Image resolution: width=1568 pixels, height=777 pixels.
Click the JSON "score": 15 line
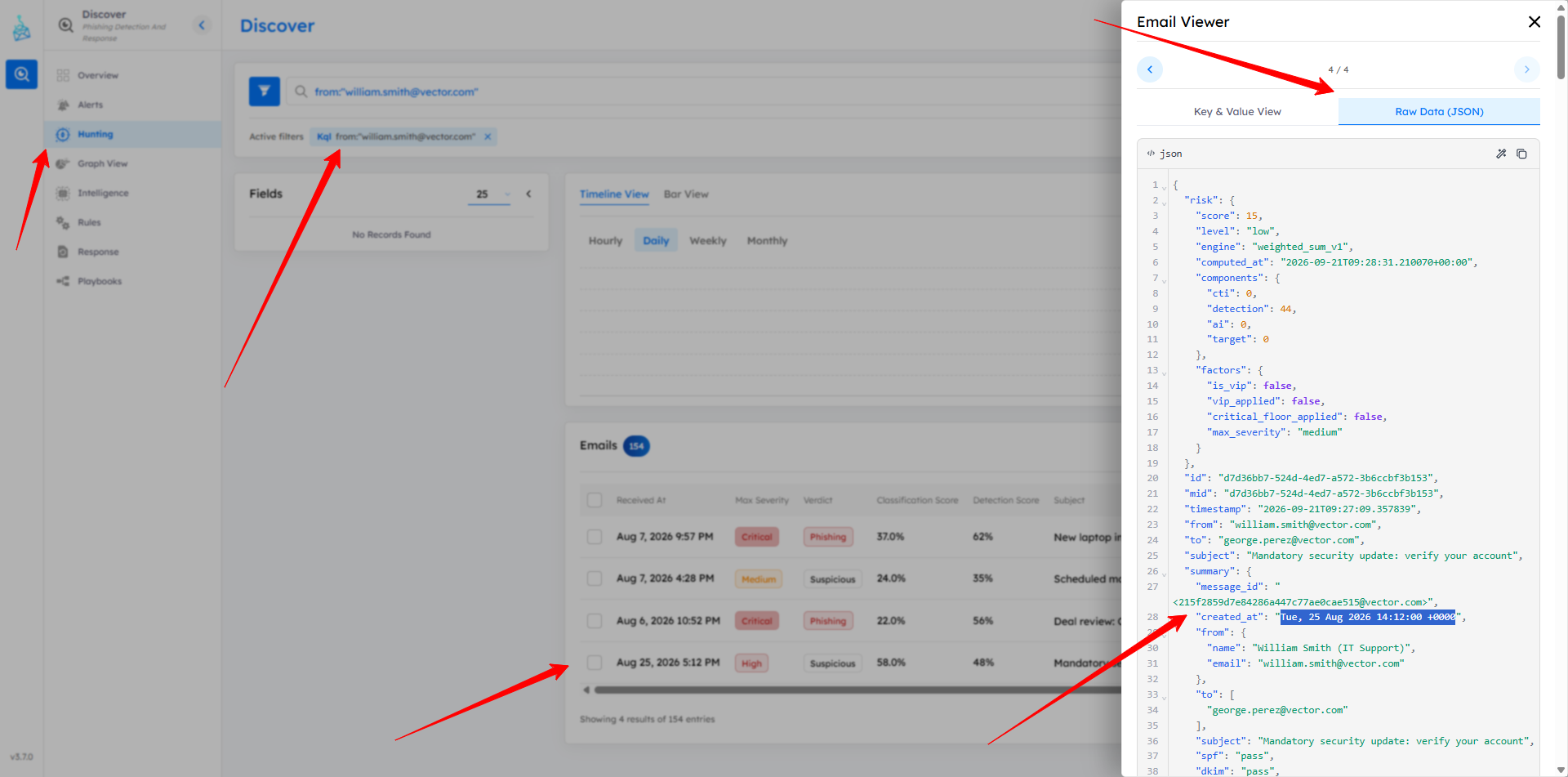click(x=1229, y=216)
